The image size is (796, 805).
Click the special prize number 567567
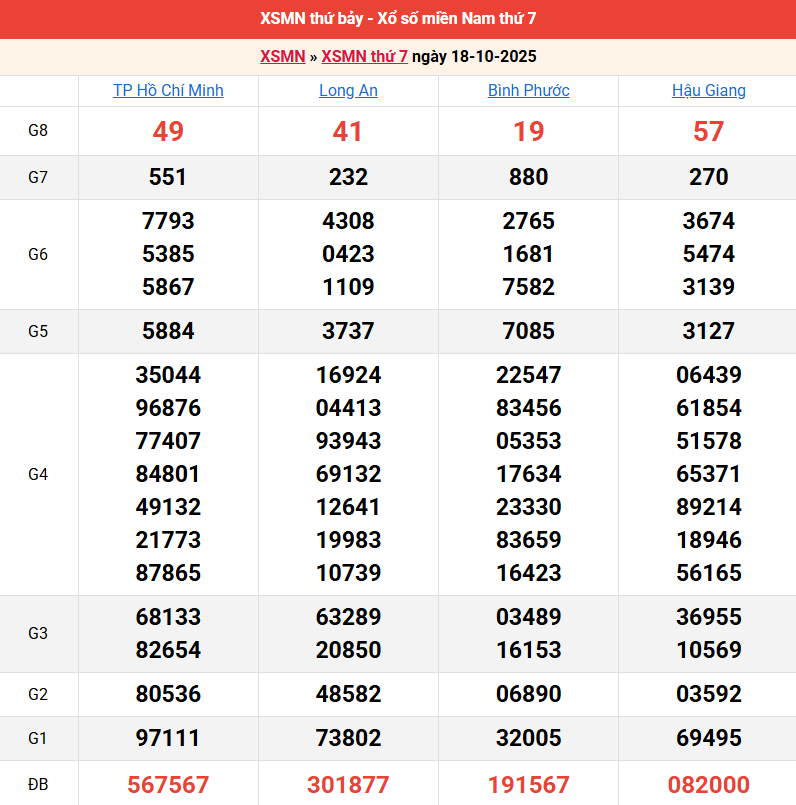coord(168,785)
